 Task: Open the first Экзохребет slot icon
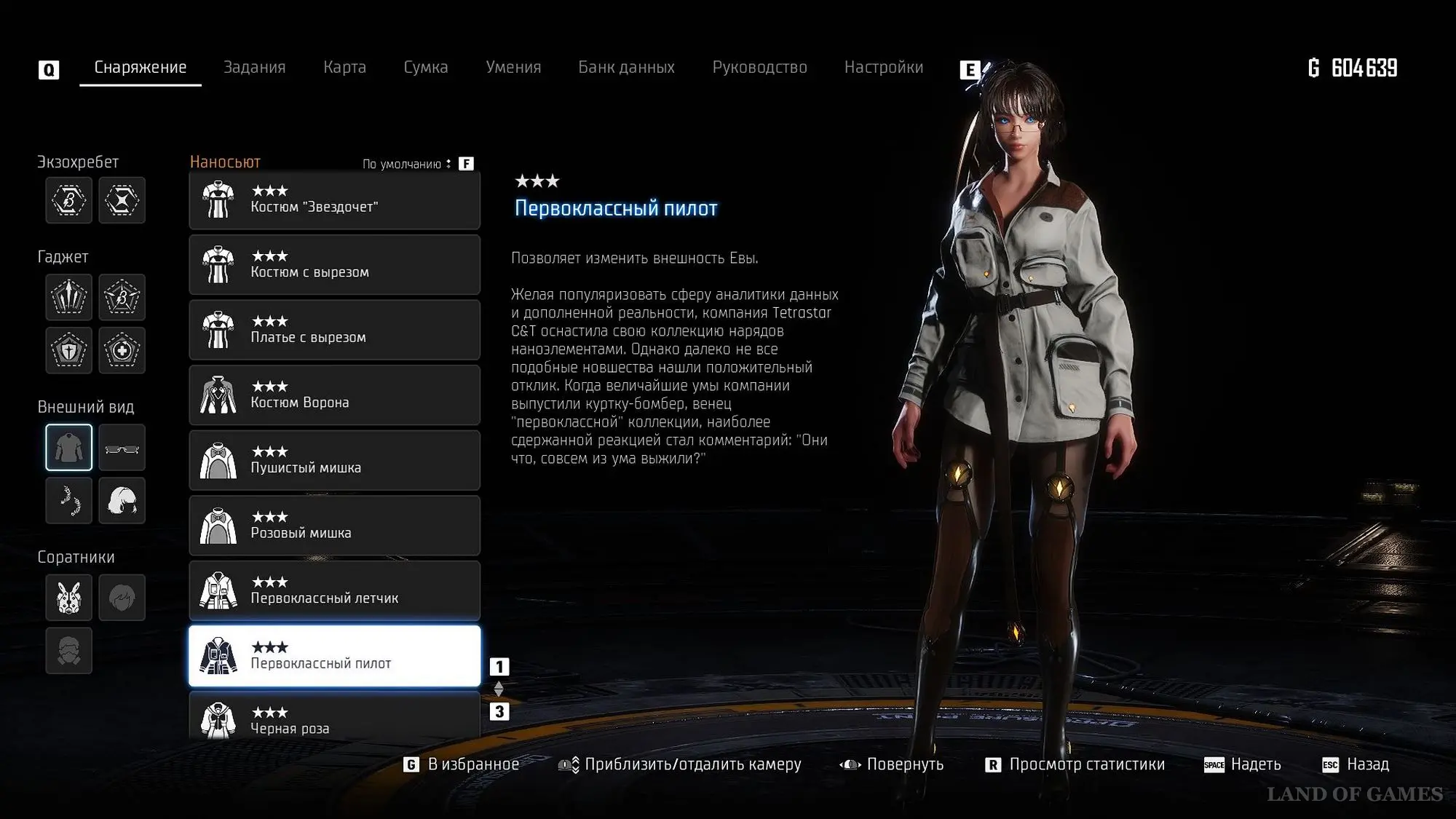click(69, 200)
